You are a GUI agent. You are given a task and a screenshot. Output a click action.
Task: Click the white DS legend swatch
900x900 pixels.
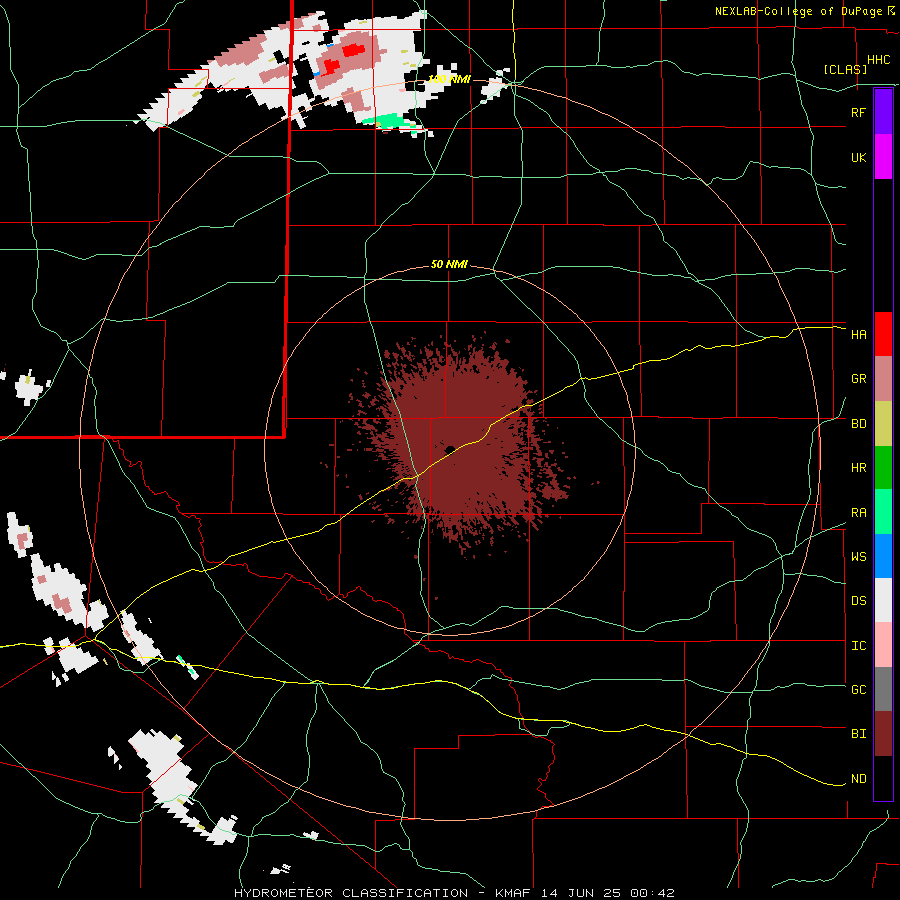pyautogui.click(x=883, y=600)
